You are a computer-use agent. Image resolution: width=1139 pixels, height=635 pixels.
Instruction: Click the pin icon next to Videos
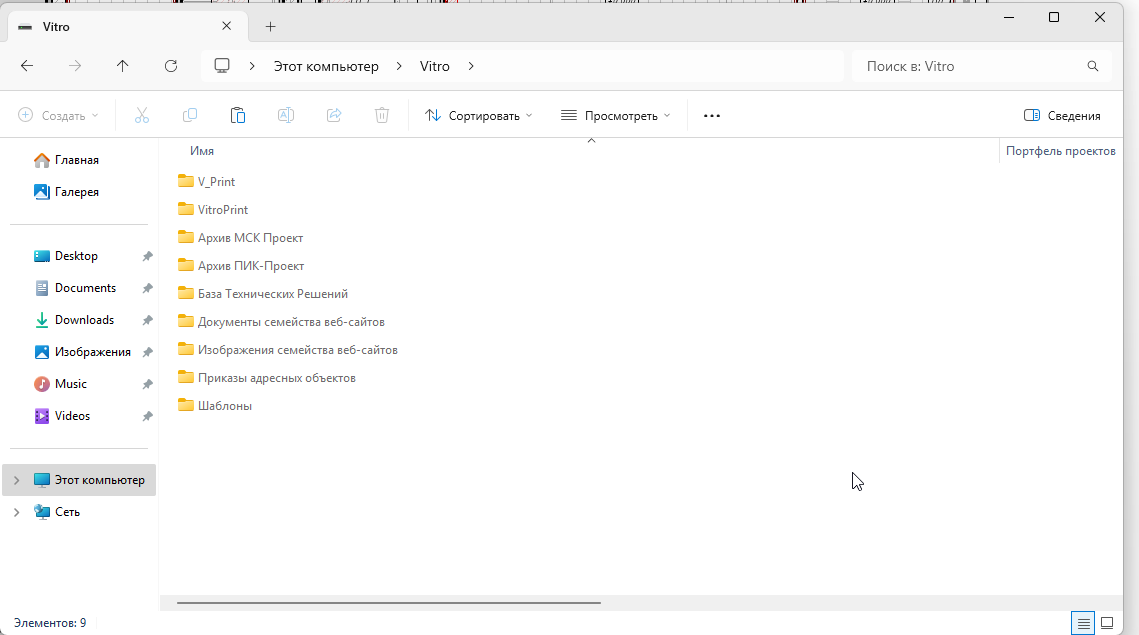tap(147, 416)
